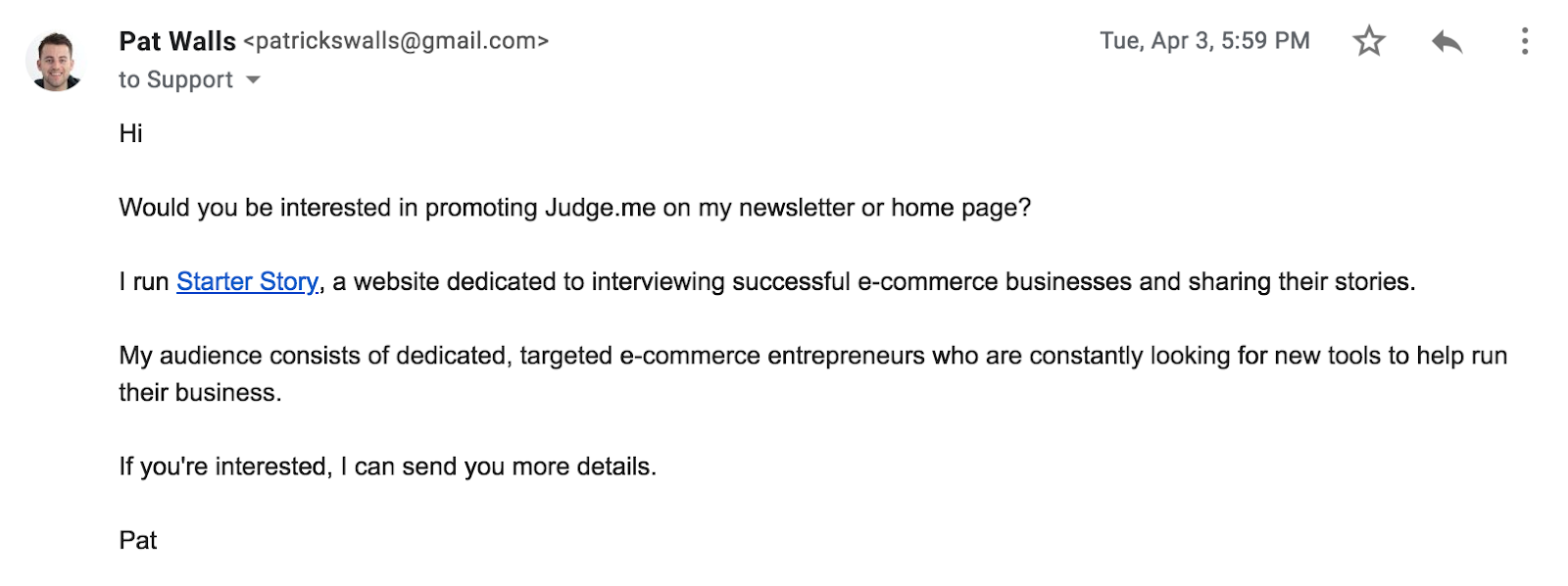1568x586 pixels.
Task: Click the "I run" text before the link
Action: pos(144,282)
